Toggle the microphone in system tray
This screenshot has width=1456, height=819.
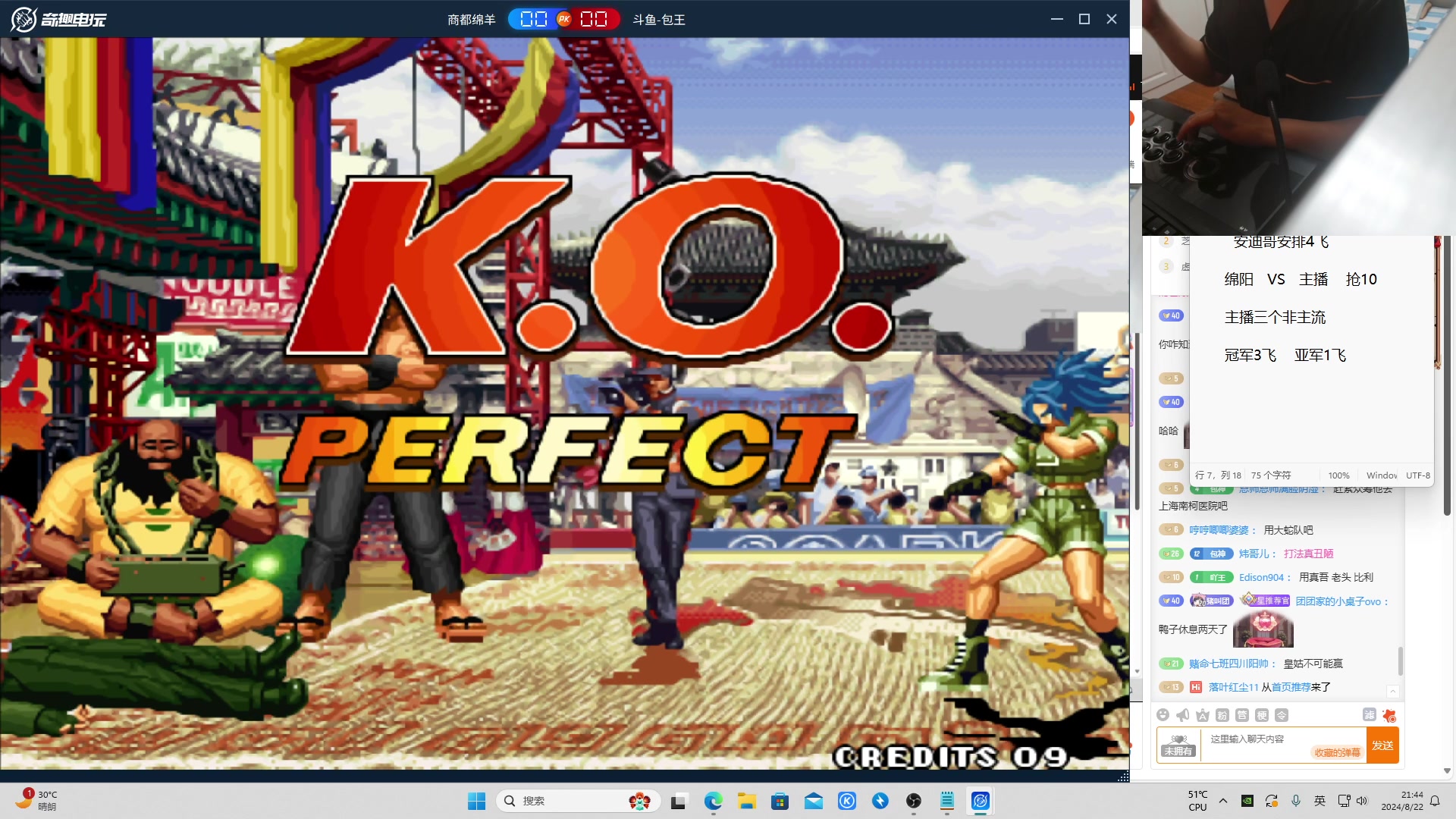tap(1295, 801)
